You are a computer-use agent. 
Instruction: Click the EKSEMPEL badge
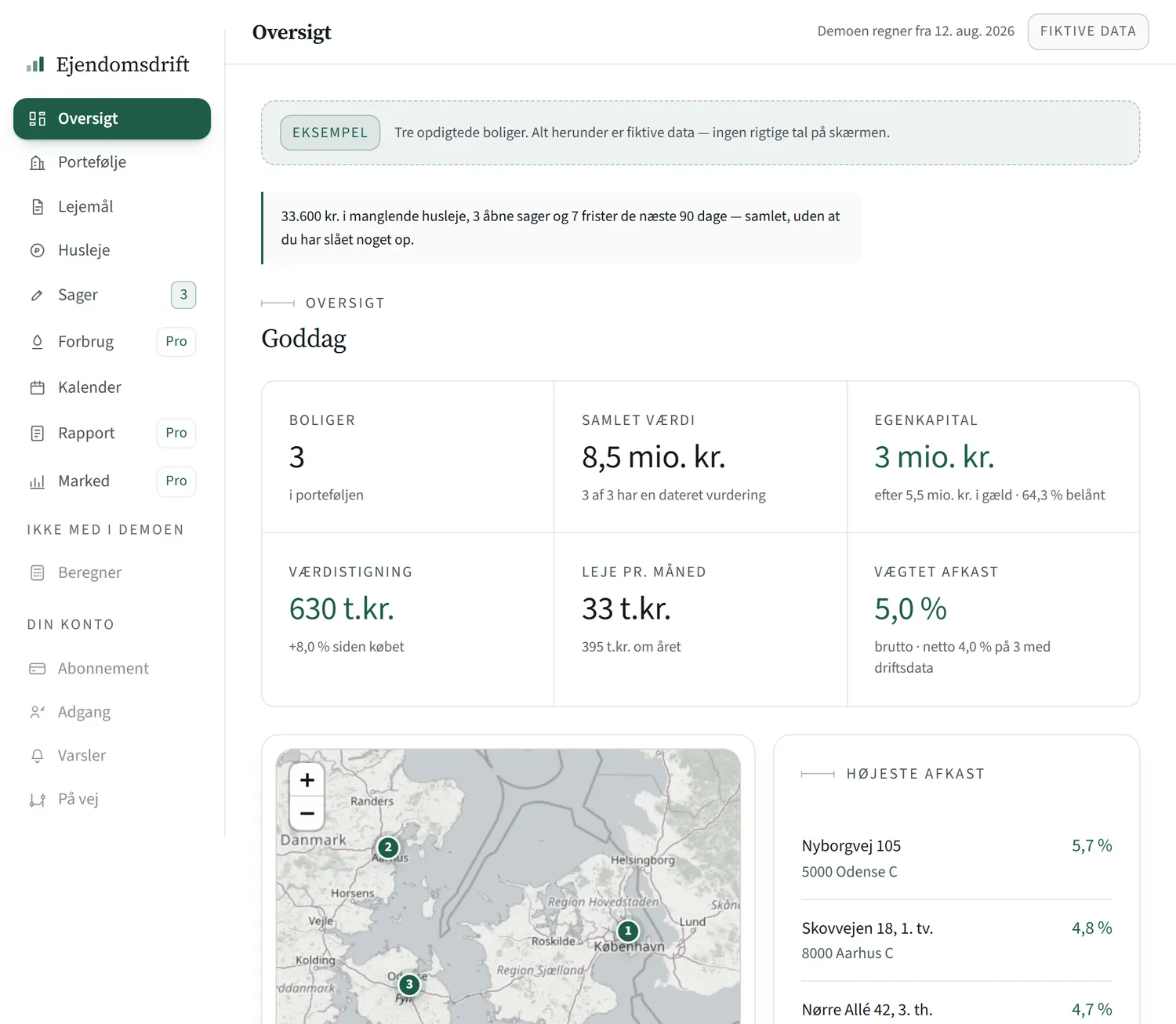(x=330, y=133)
